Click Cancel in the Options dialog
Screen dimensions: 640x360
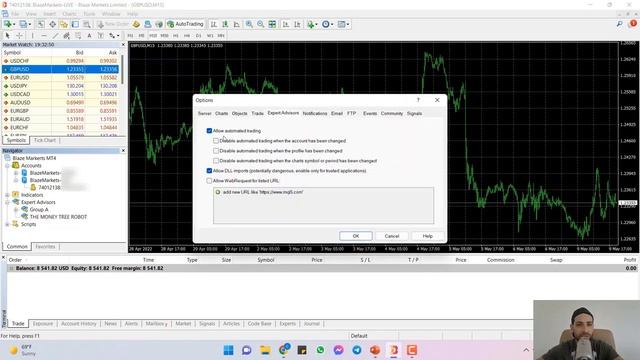pyautogui.click(x=391, y=236)
